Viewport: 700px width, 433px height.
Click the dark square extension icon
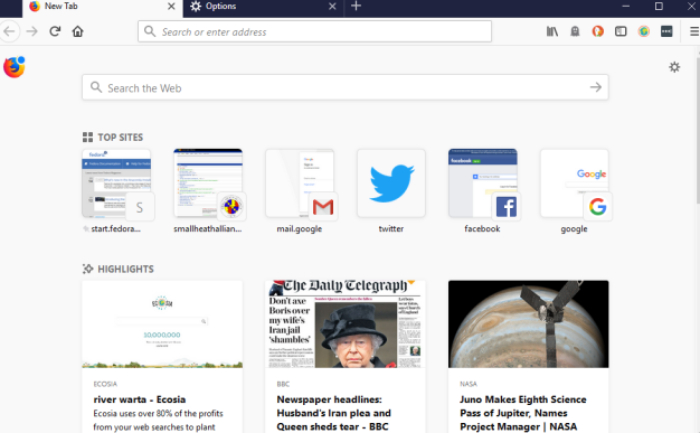tap(667, 31)
